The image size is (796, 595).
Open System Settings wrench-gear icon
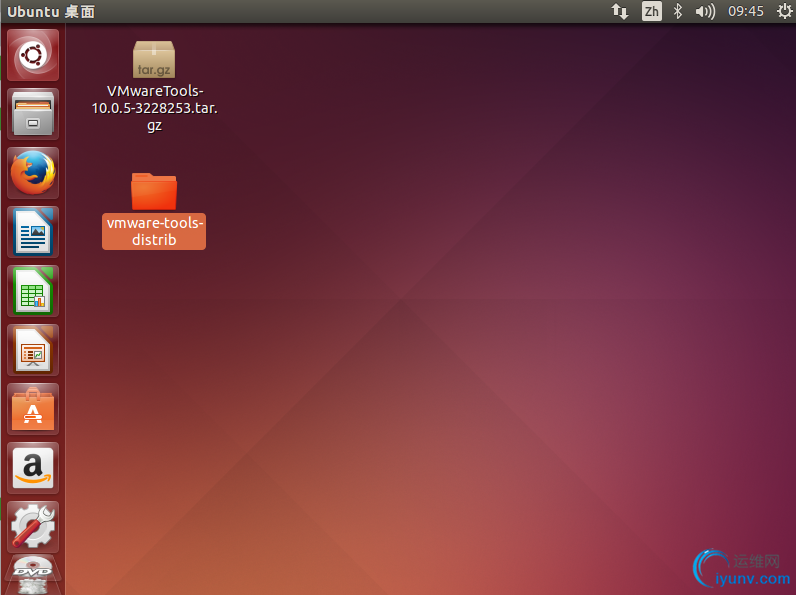click(33, 527)
